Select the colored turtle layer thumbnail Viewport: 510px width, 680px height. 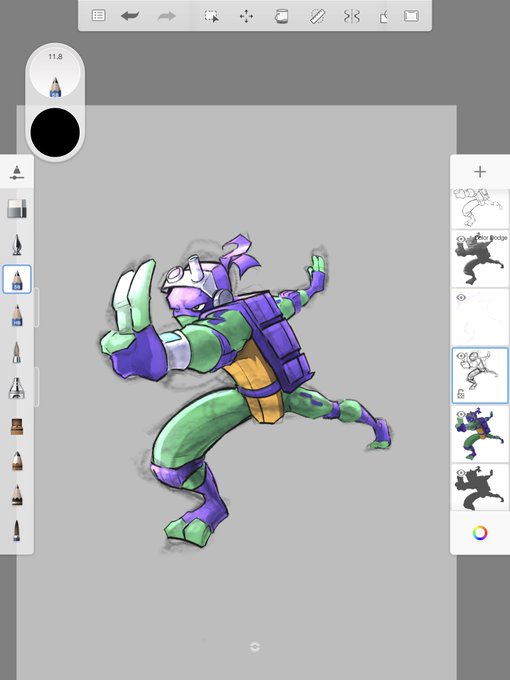click(x=480, y=434)
